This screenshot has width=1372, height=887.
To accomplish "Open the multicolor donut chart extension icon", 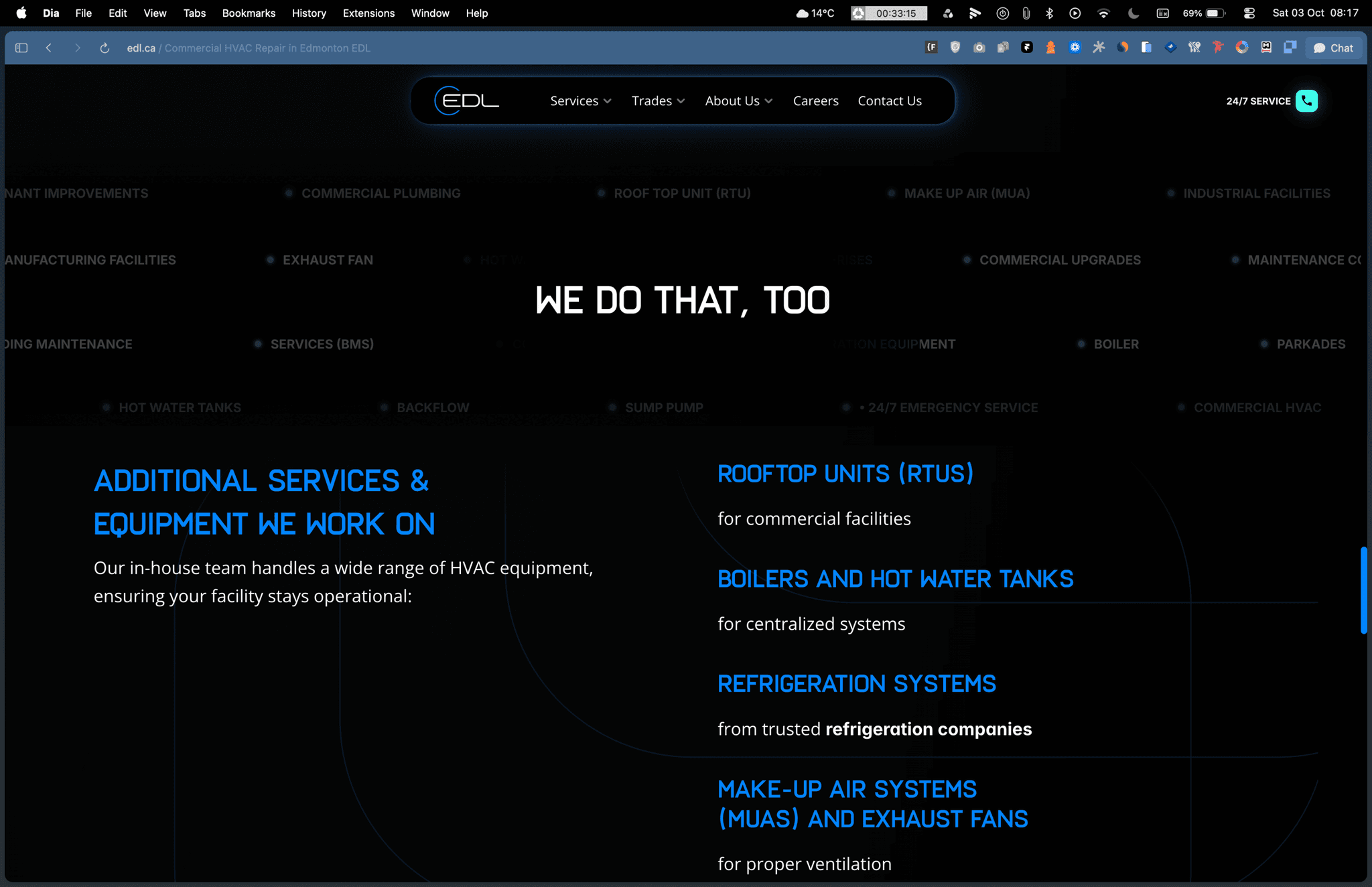I will [x=1242, y=48].
